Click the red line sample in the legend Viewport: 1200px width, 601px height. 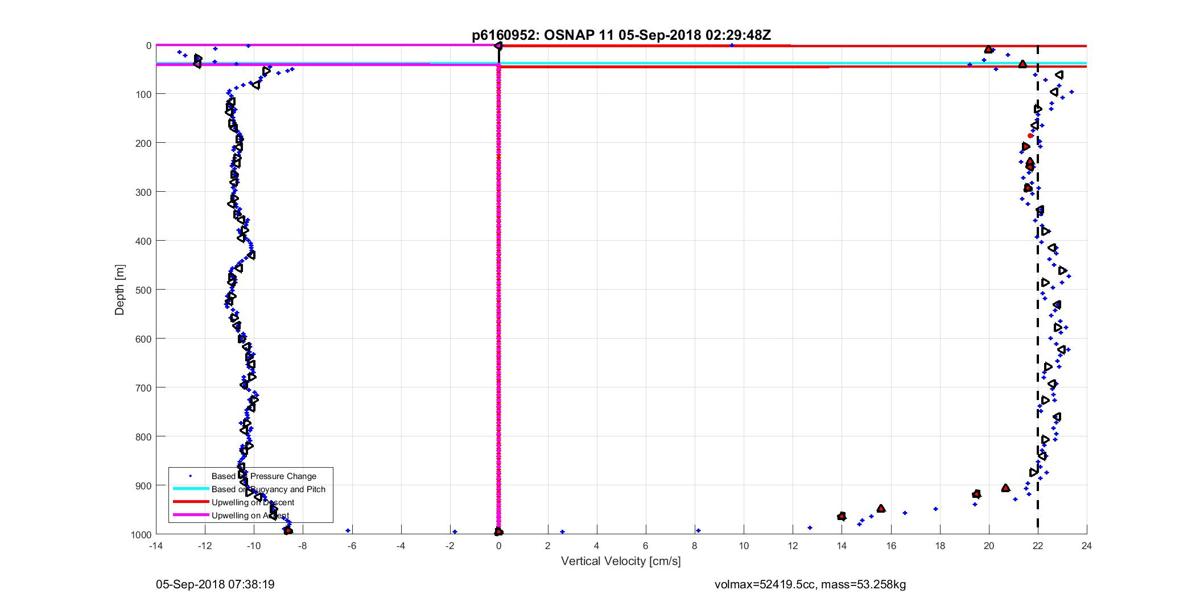190,501
